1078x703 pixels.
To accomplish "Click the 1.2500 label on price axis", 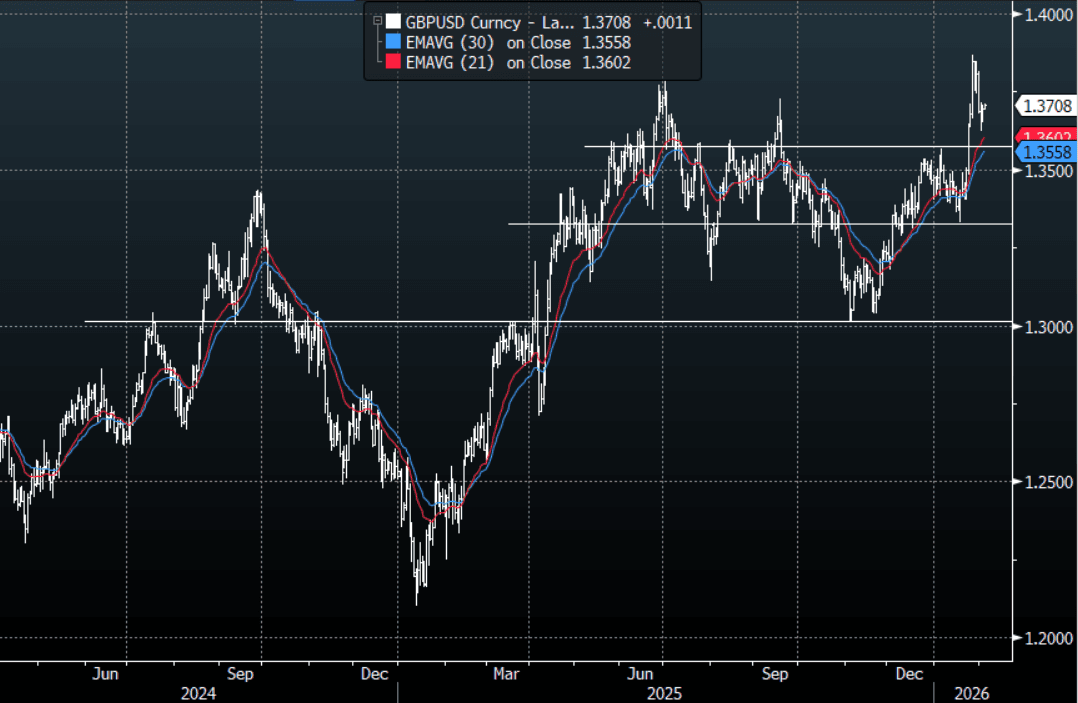I will (x=1047, y=483).
